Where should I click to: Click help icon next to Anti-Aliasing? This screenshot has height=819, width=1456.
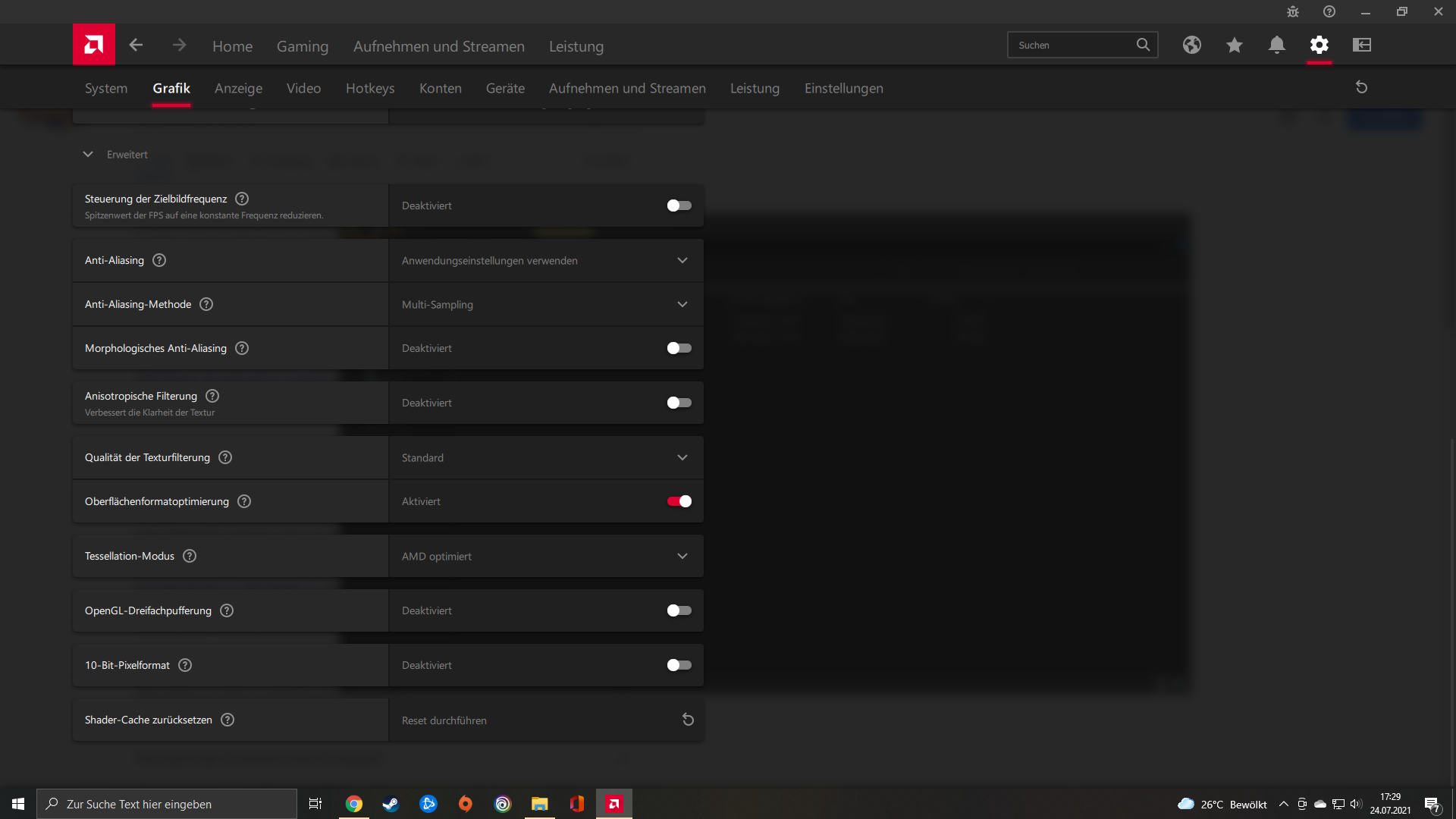coord(159,260)
